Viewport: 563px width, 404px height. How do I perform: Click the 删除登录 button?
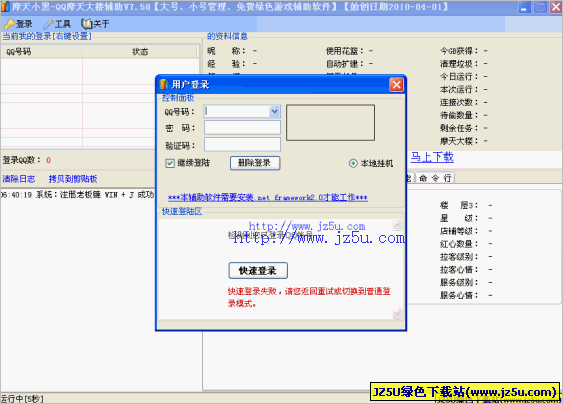click(255, 163)
